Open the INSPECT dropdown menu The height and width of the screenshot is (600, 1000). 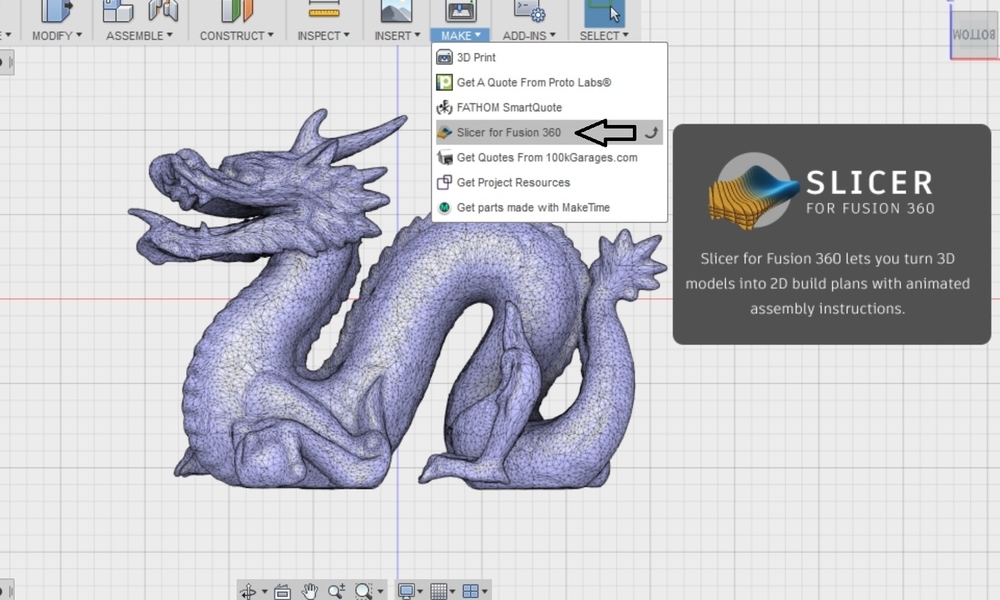coord(323,36)
